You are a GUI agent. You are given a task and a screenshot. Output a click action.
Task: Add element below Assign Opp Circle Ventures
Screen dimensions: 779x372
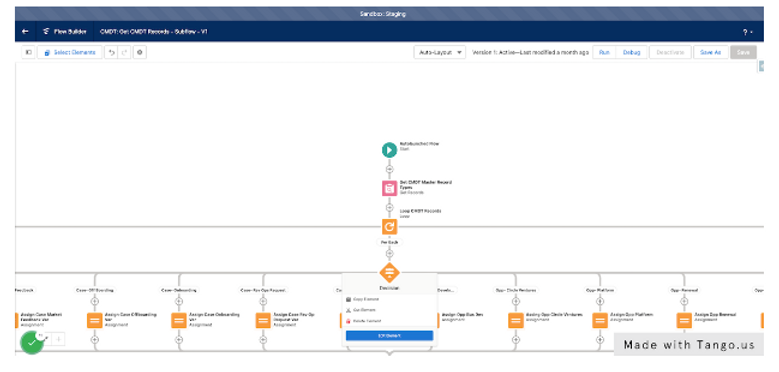click(516, 340)
